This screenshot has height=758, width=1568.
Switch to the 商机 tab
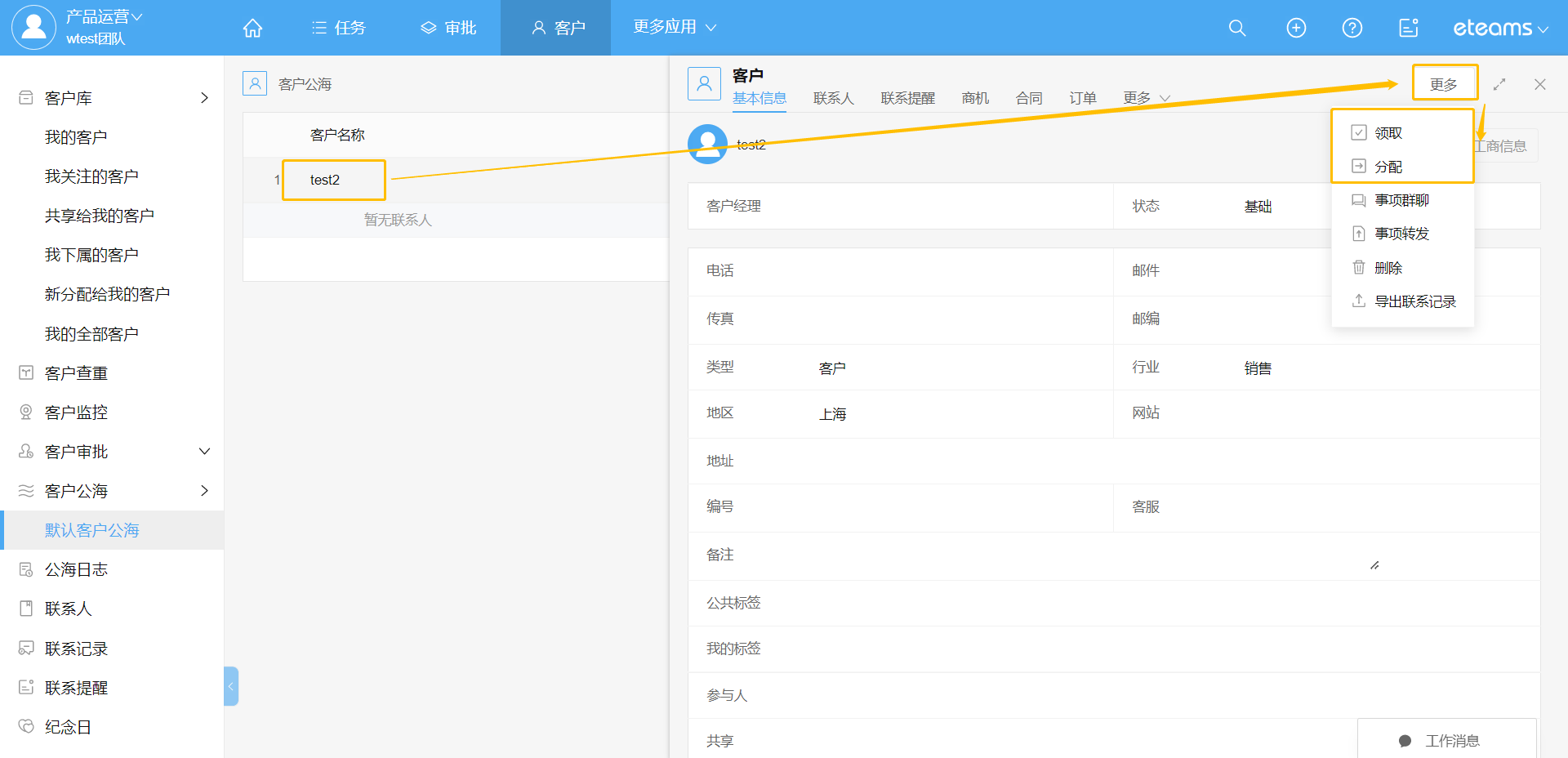click(x=975, y=98)
